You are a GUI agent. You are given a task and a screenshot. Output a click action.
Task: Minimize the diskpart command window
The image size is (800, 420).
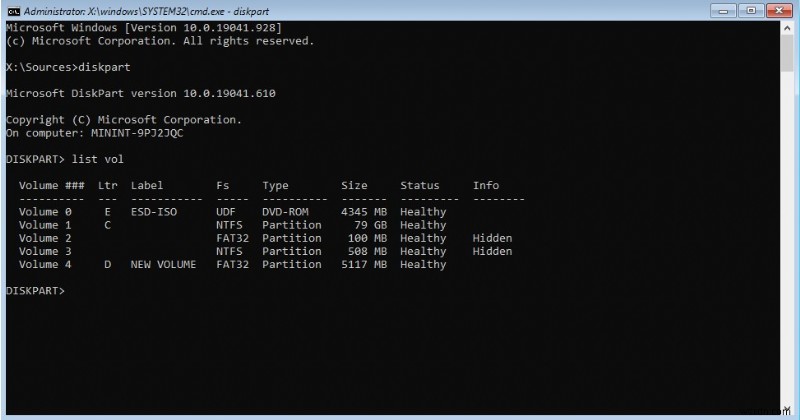722,10
